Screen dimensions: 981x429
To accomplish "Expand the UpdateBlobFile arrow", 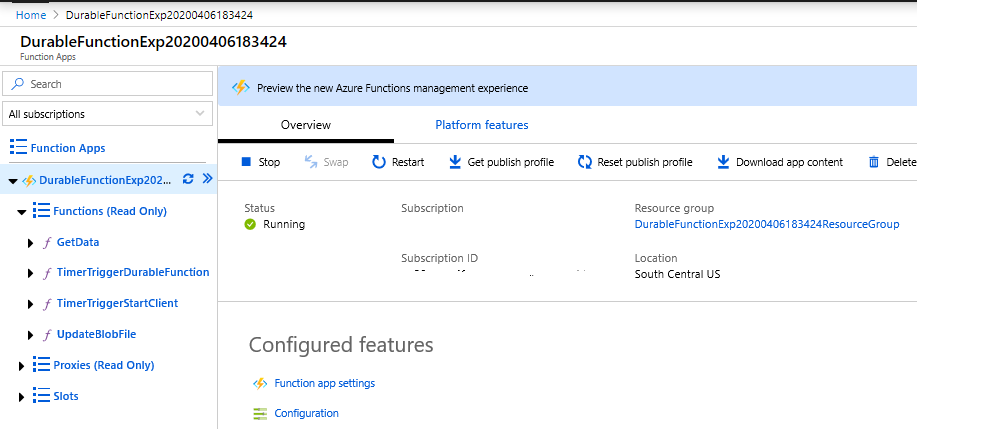I will pyautogui.click(x=30, y=335).
